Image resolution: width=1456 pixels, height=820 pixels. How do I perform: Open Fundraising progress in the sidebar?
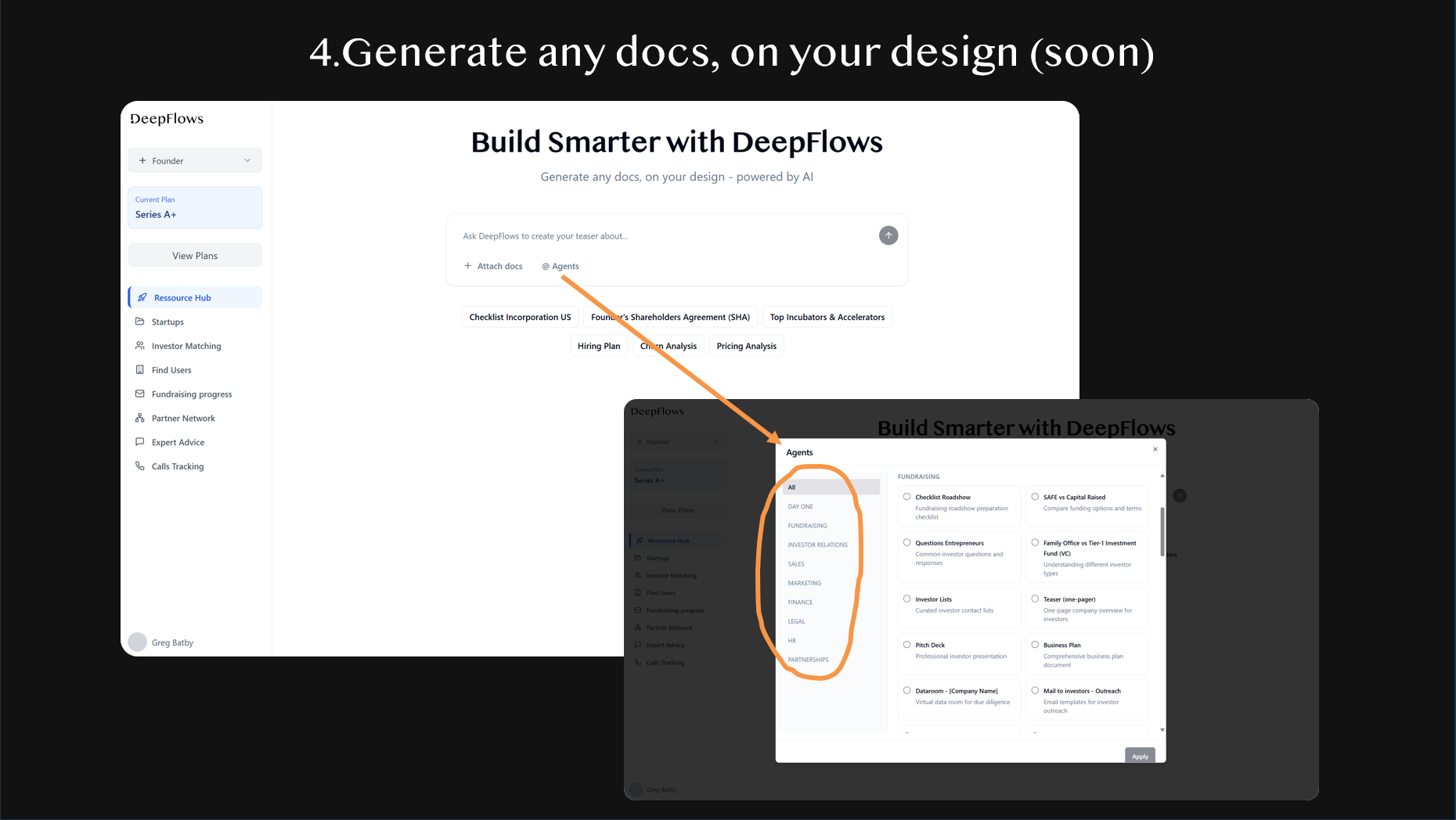pos(195,394)
